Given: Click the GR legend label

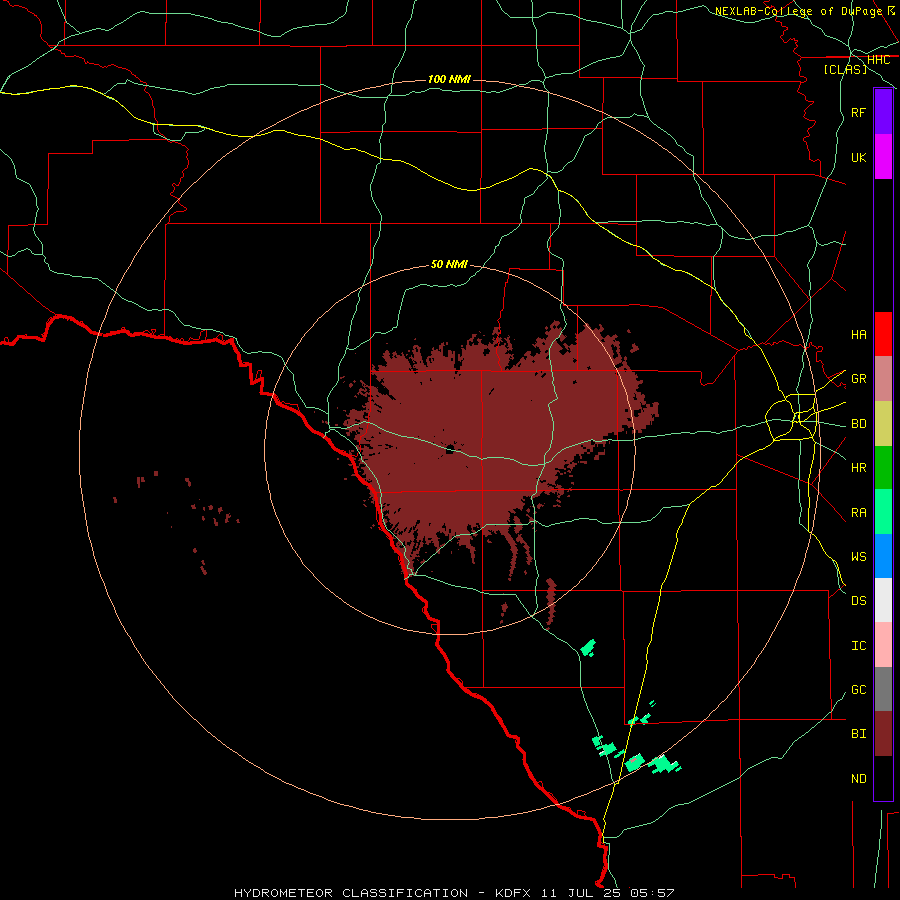Looking at the screenshot, I should [x=858, y=379].
